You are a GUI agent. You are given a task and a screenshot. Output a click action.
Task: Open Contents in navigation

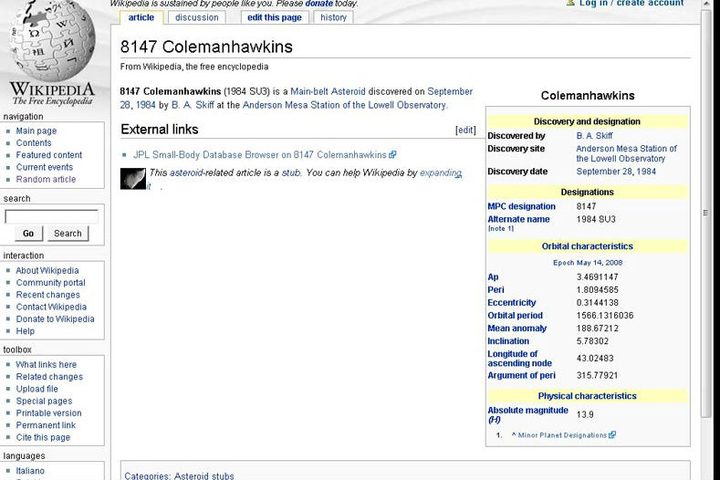[x=34, y=143]
